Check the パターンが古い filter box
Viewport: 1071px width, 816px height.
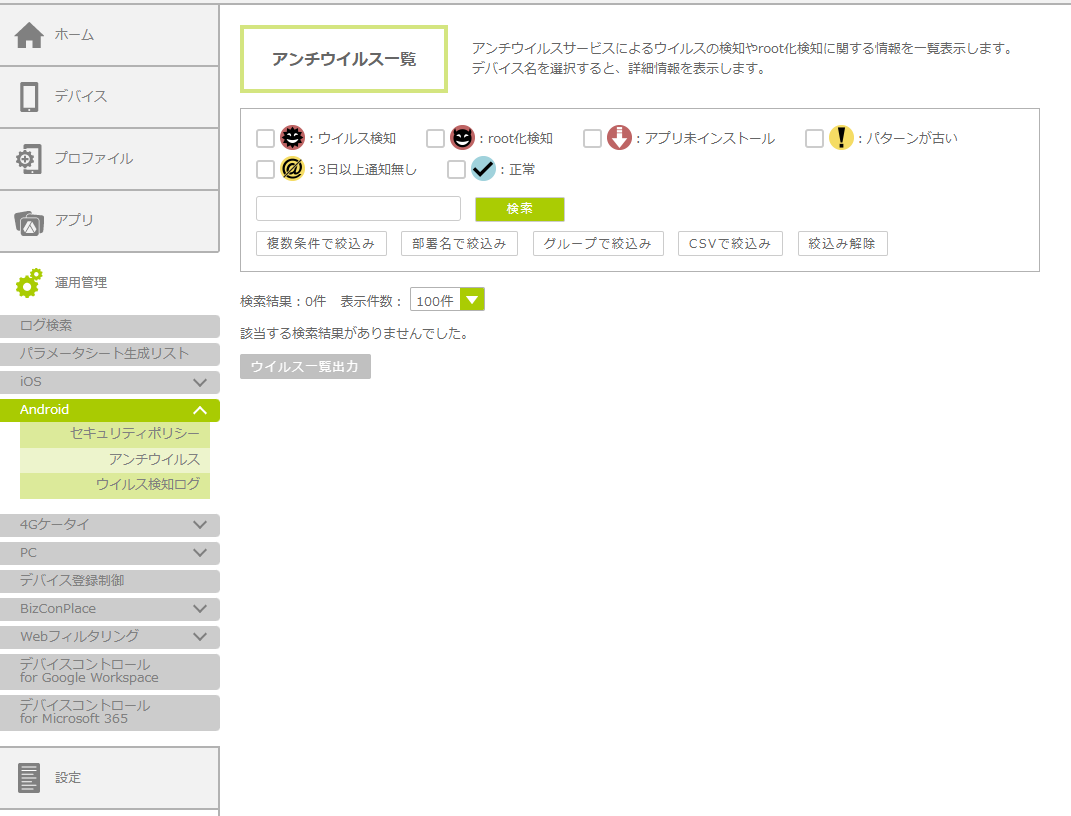[814, 138]
